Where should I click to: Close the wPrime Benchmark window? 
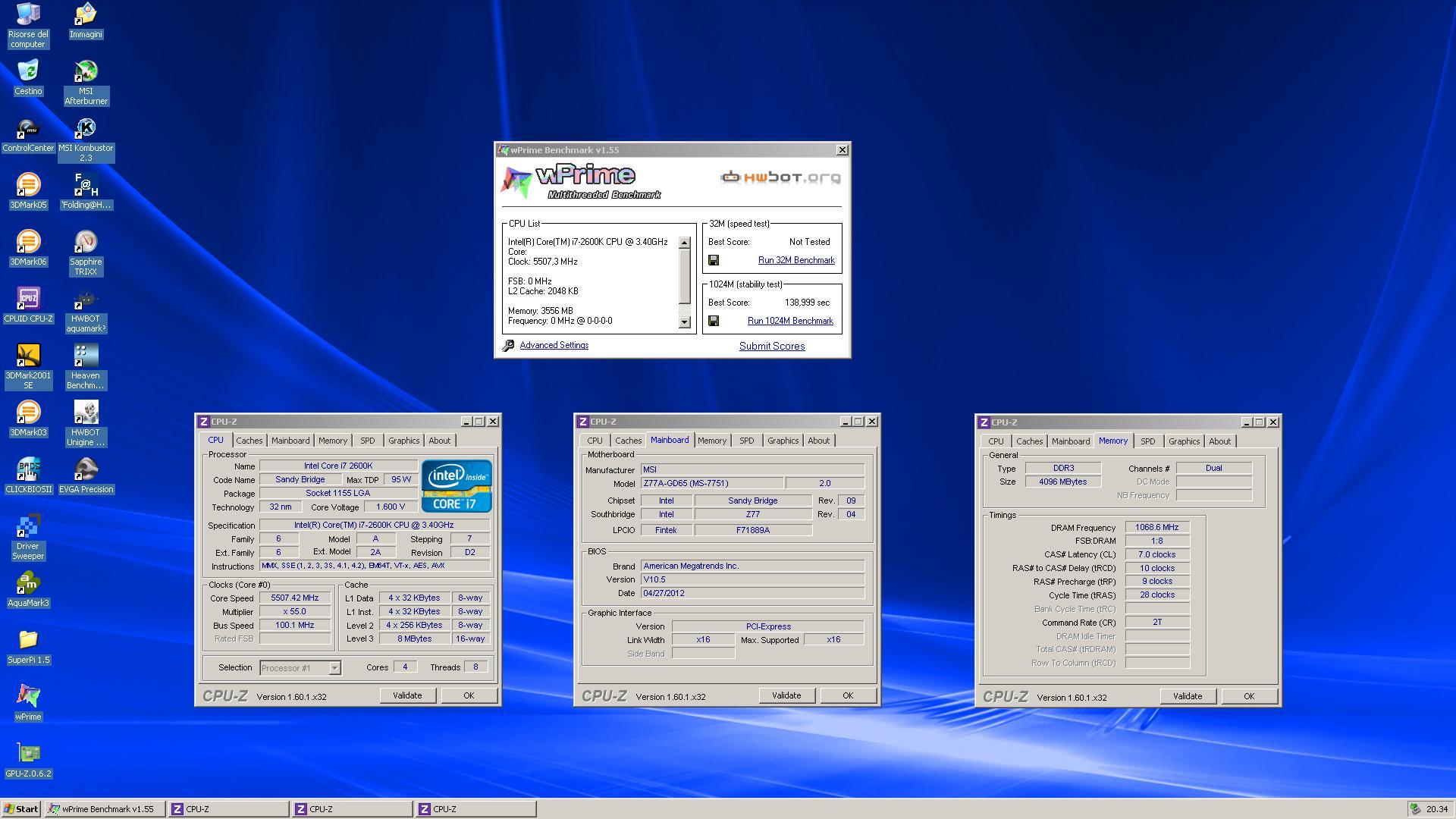pos(842,150)
